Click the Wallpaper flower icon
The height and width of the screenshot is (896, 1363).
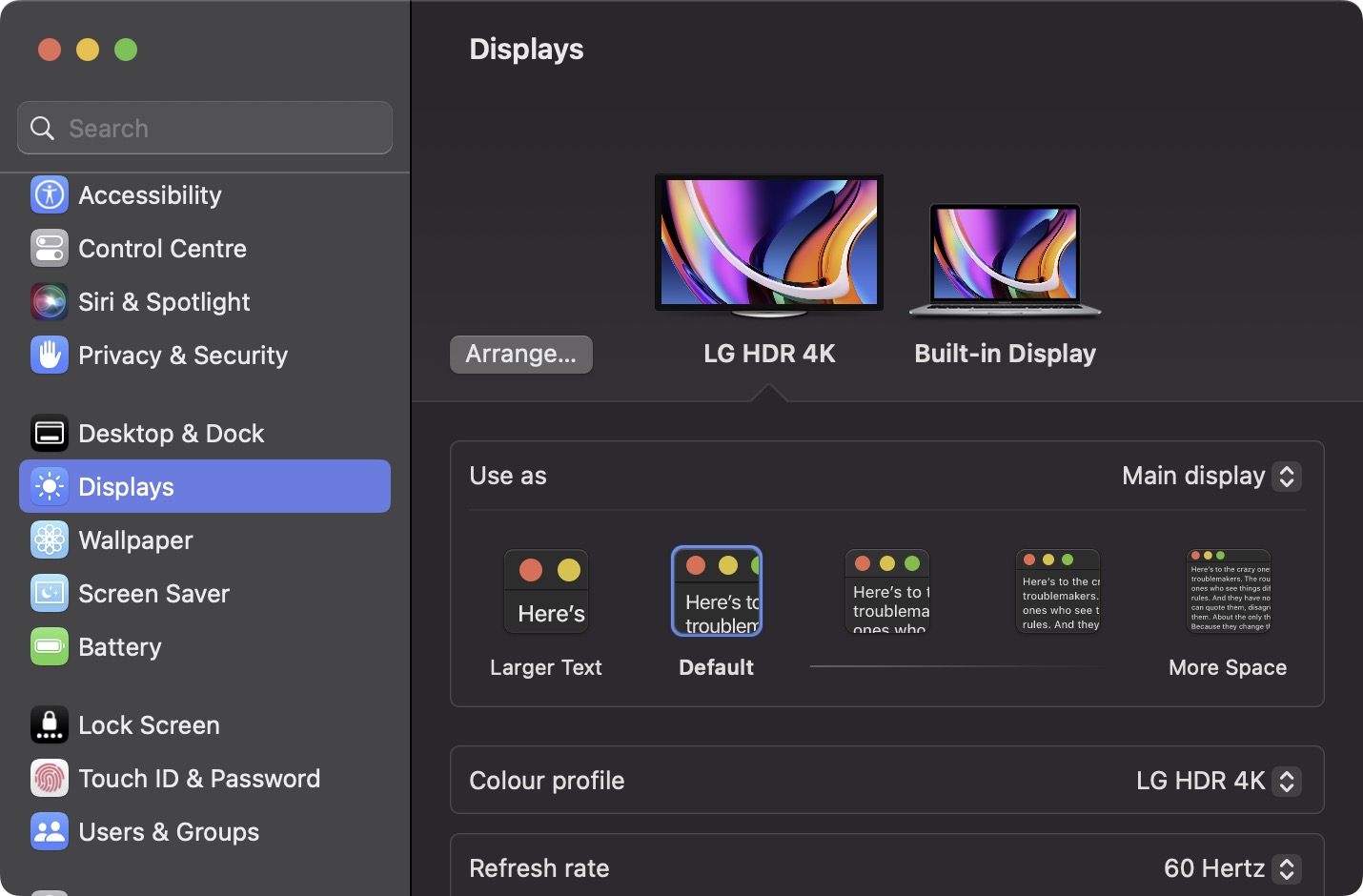[50, 540]
